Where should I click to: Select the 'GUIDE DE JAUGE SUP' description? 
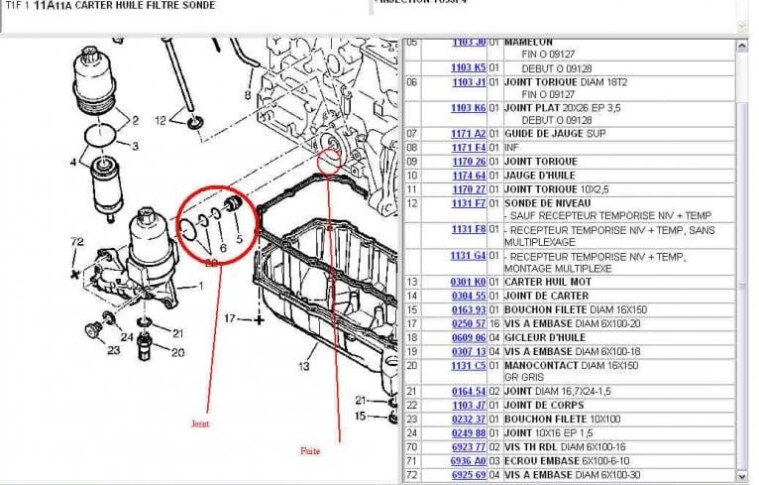[555, 134]
